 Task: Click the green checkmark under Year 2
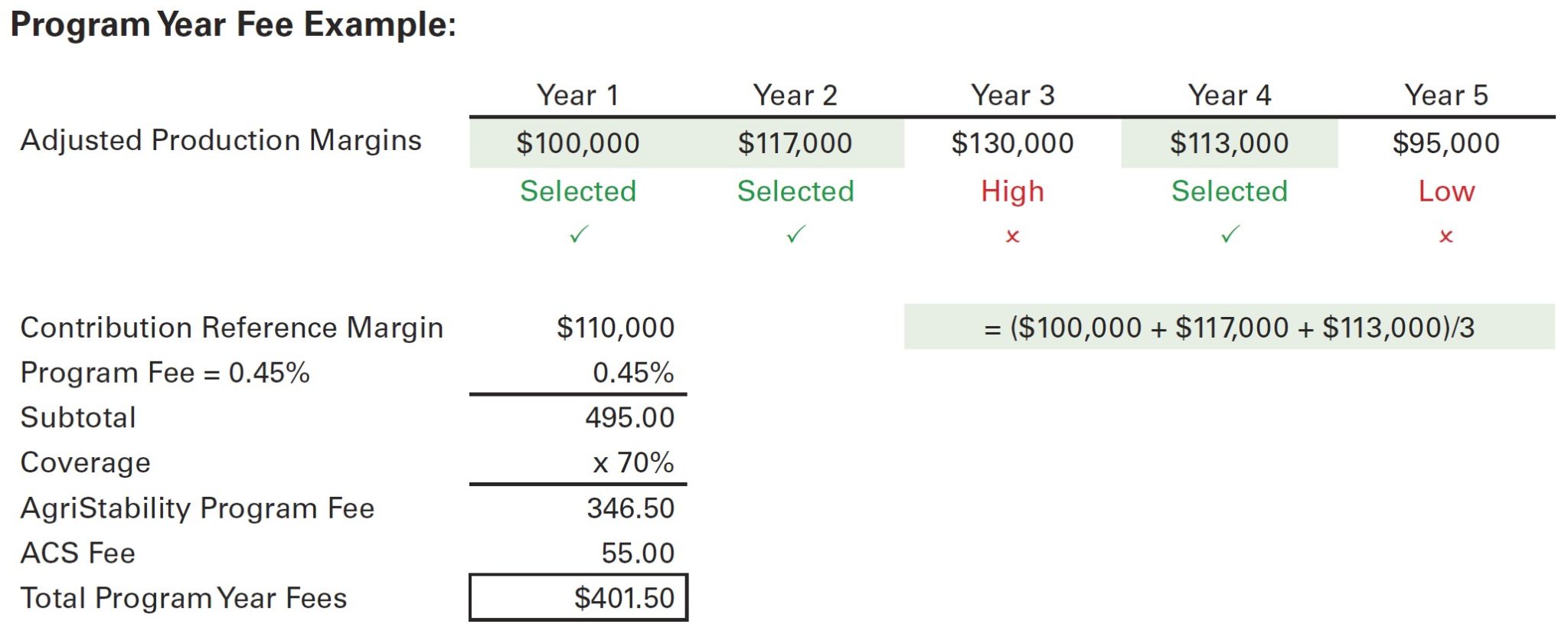795,234
